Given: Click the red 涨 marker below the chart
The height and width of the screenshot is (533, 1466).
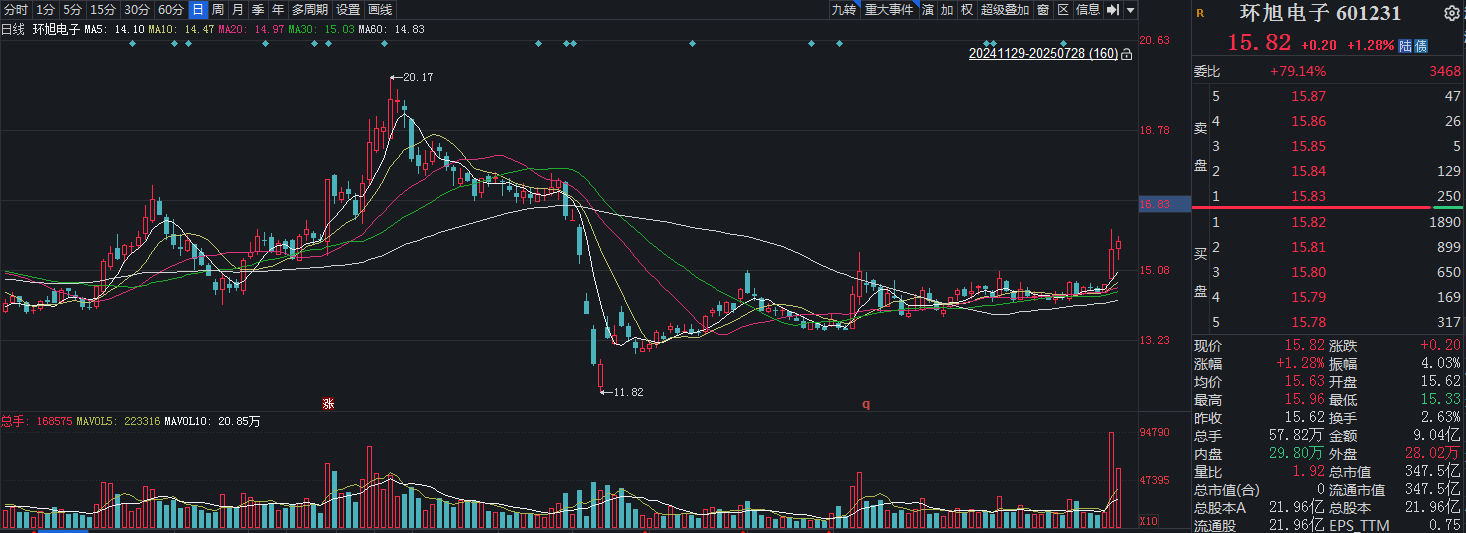Looking at the screenshot, I should click(x=327, y=404).
